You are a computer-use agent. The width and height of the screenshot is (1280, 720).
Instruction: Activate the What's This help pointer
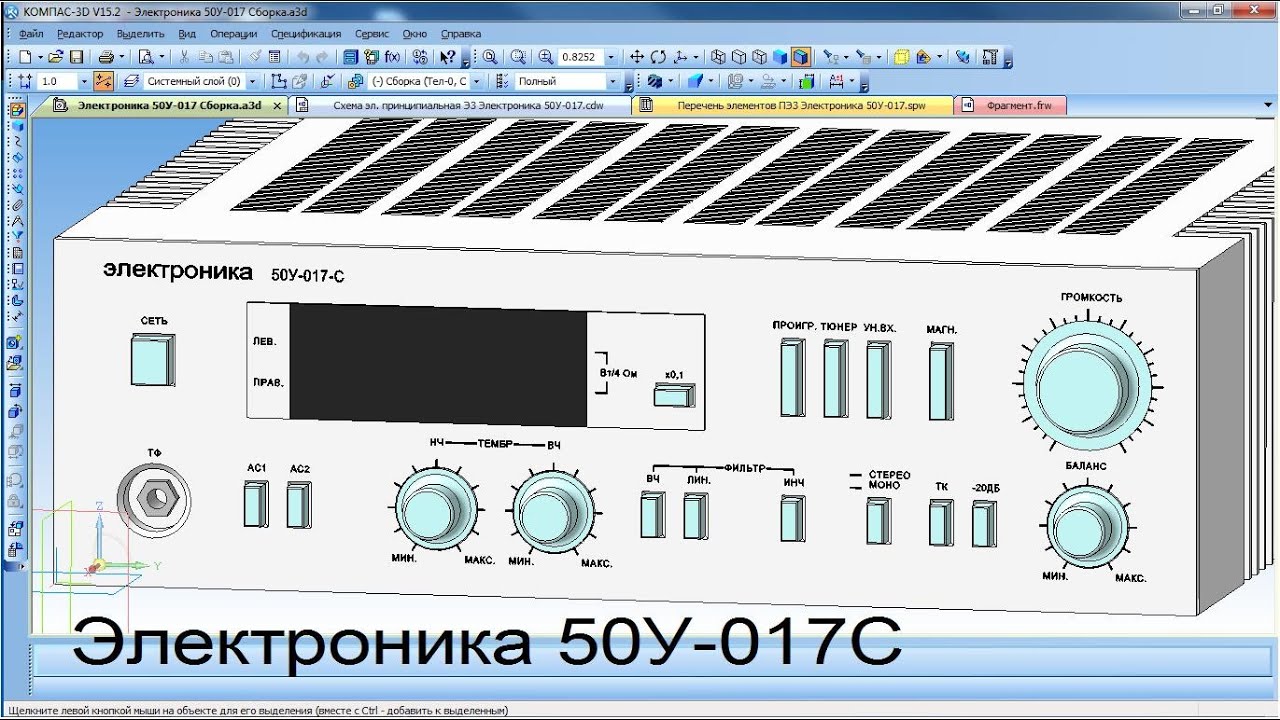(448, 57)
